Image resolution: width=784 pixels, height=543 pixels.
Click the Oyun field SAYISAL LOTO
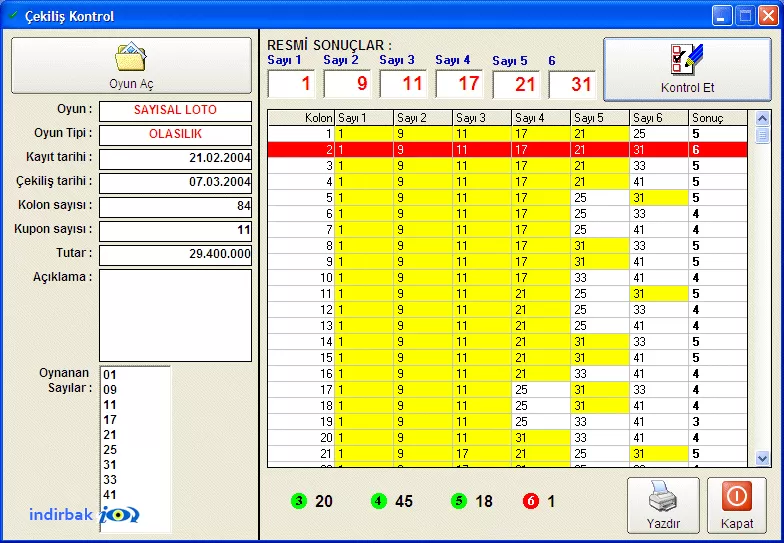(176, 111)
